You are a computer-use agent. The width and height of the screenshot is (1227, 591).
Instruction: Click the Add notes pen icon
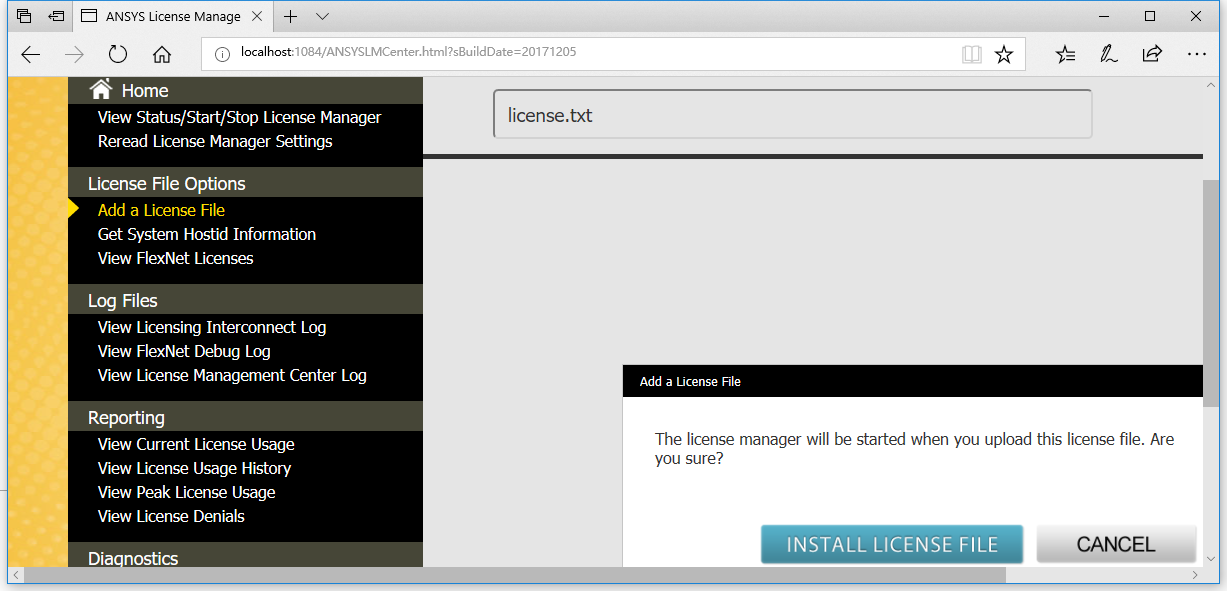point(1109,54)
